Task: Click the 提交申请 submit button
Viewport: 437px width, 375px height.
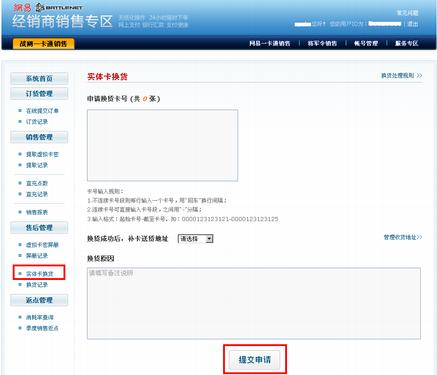Action: tap(255, 360)
